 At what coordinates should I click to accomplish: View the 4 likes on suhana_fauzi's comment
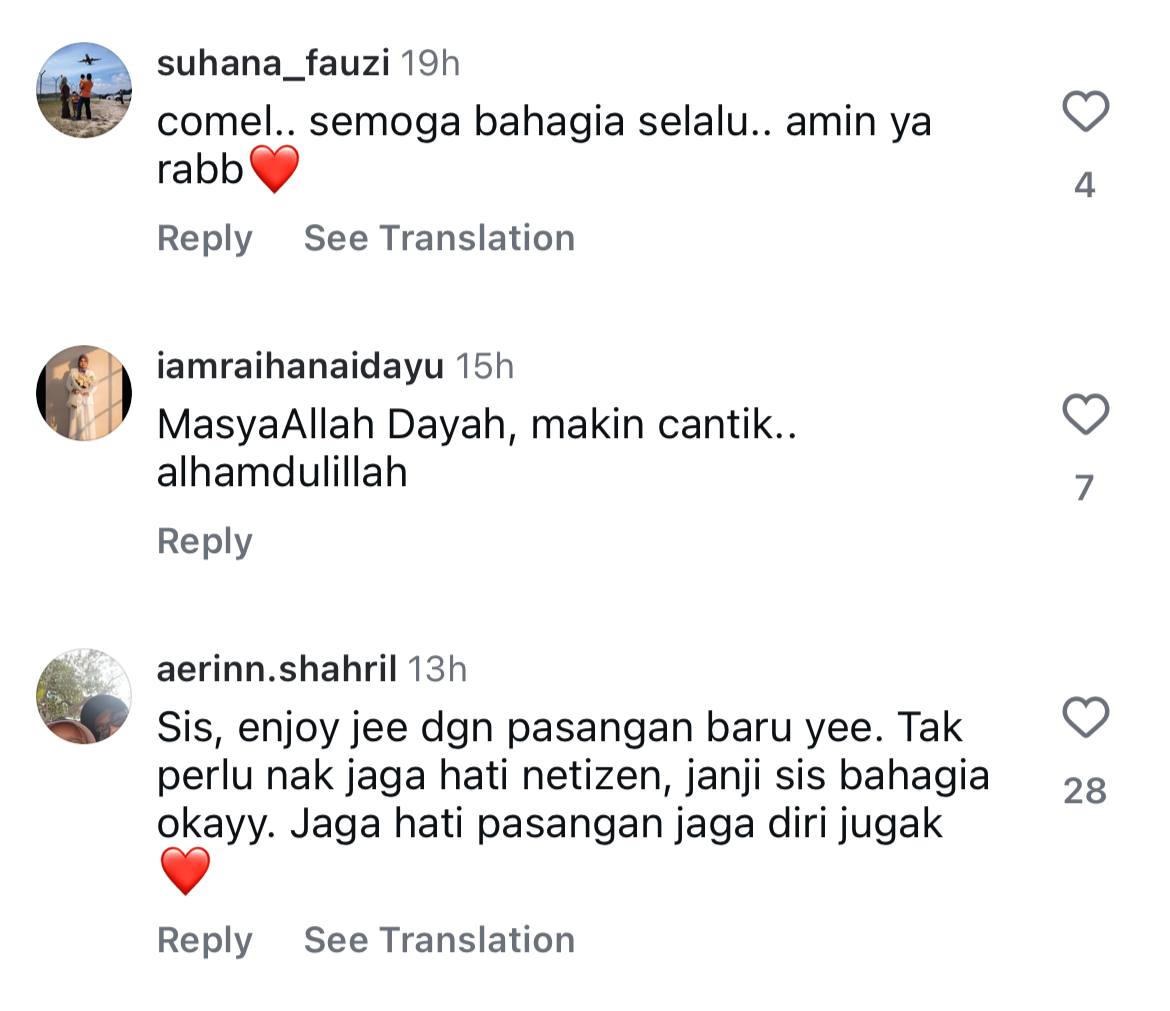point(1085,185)
